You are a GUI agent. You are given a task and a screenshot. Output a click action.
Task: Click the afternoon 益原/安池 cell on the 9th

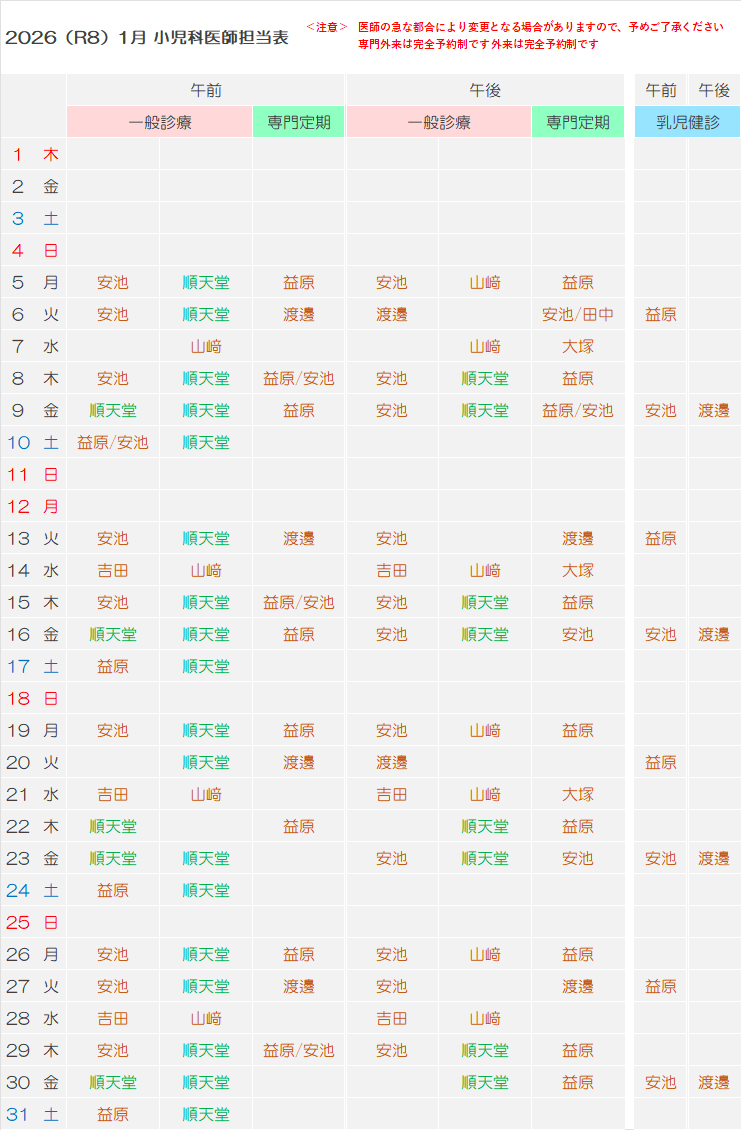pyautogui.click(x=577, y=411)
